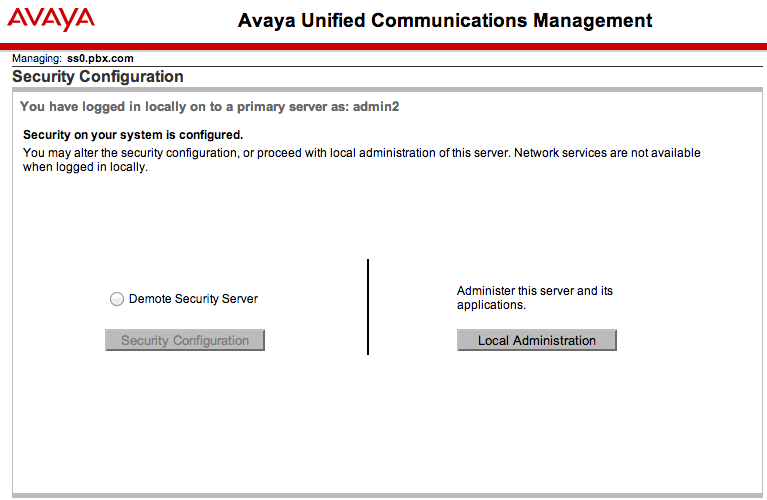Open Local Administration
The height and width of the screenshot is (500, 767).
(x=537, y=340)
